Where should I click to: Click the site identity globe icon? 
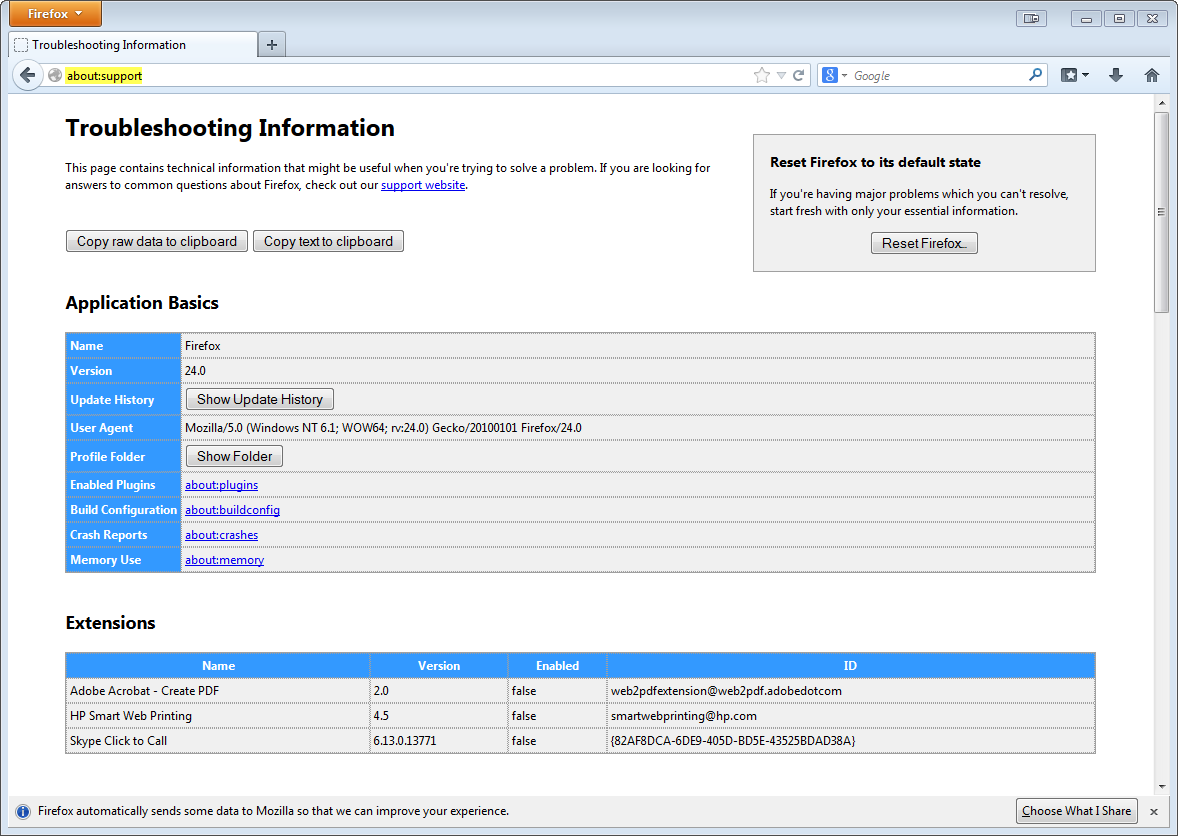[x=55, y=75]
